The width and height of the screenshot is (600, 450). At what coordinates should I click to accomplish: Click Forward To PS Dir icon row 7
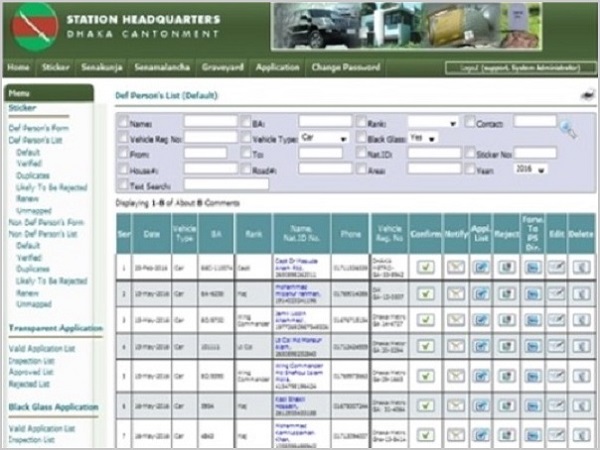coord(533,435)
